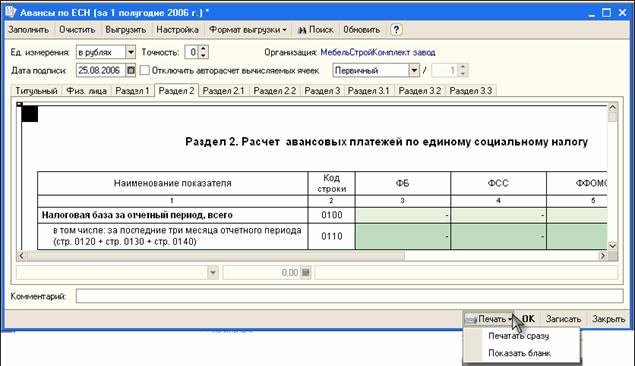Click the document icon in the title bar

[x=11, y=12]
